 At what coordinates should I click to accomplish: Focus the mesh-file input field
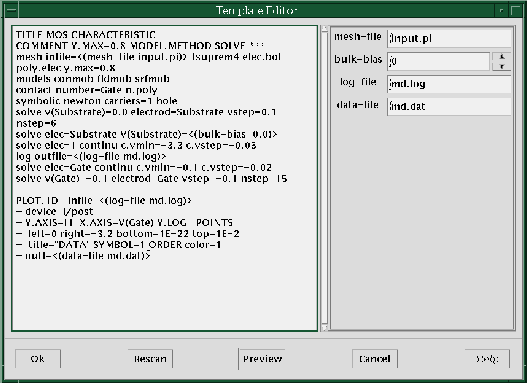point(449,38)
